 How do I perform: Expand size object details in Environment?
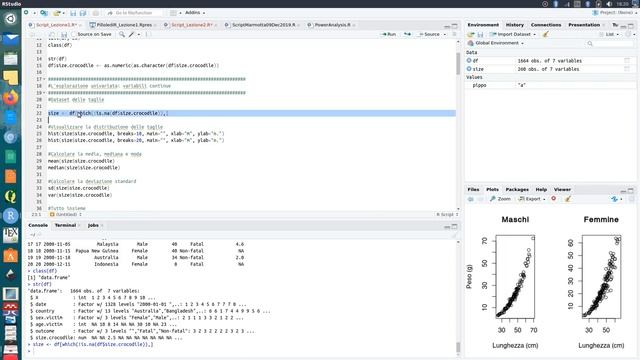469,69
